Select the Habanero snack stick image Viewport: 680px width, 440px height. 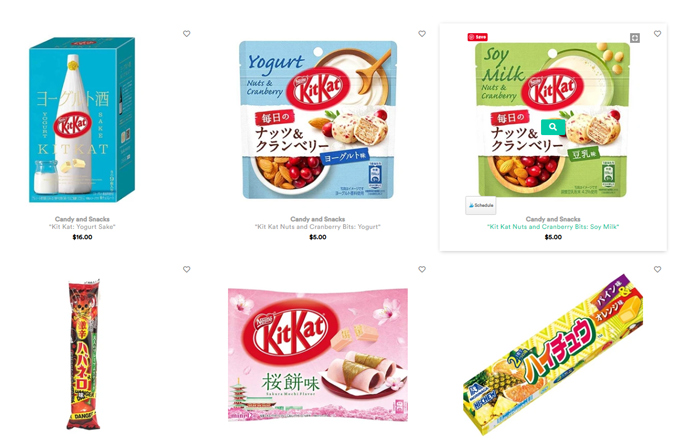click(84, 354)
